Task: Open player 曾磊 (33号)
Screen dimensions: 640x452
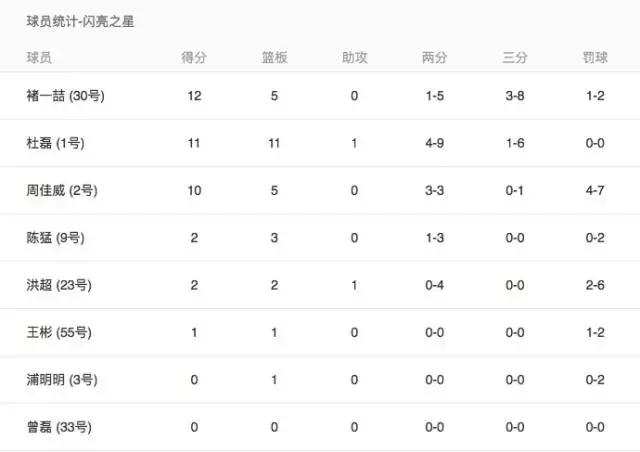Action: tap(58, 427)
